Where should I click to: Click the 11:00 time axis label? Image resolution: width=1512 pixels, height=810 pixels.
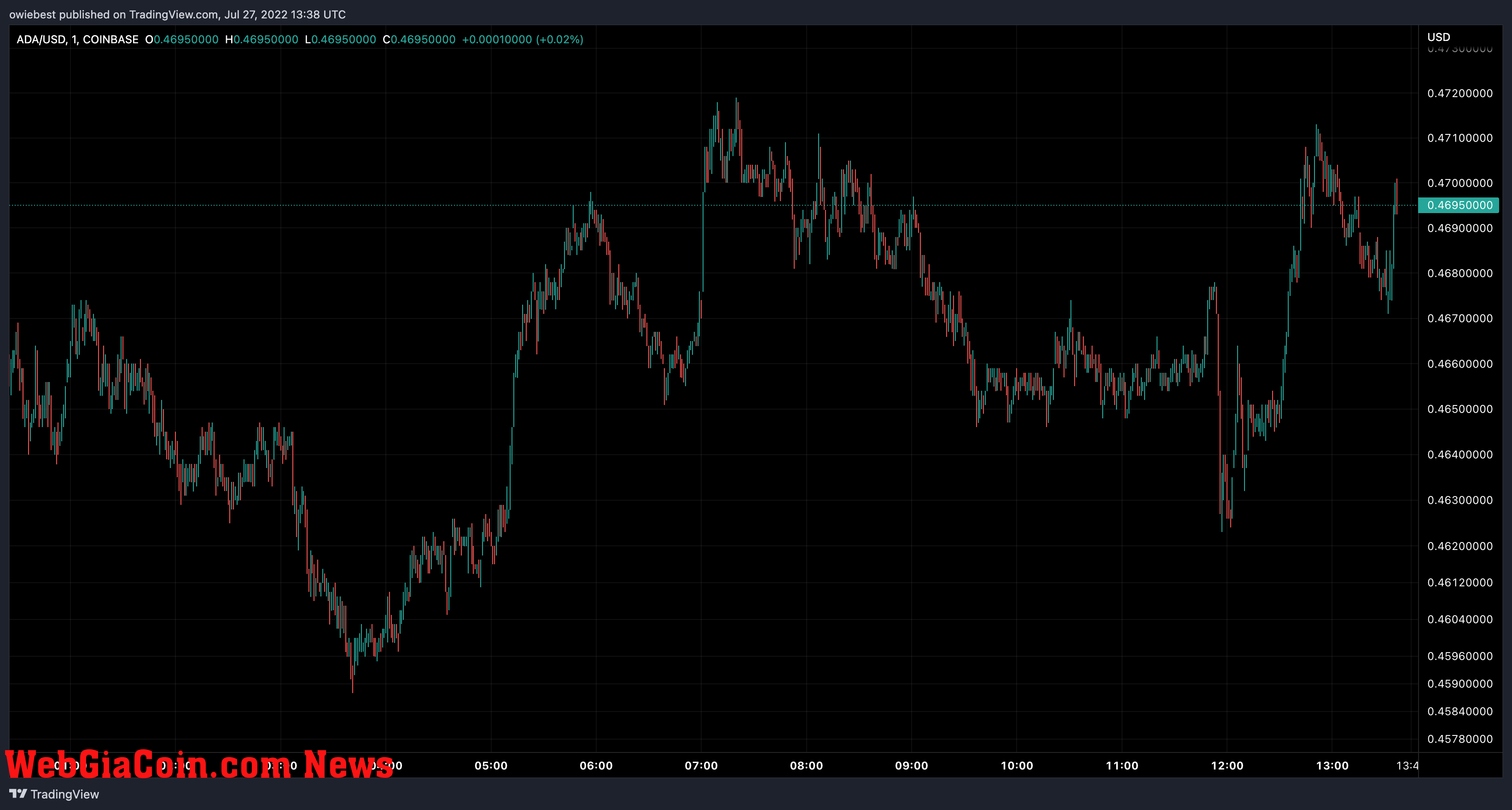coord(1122,765)
